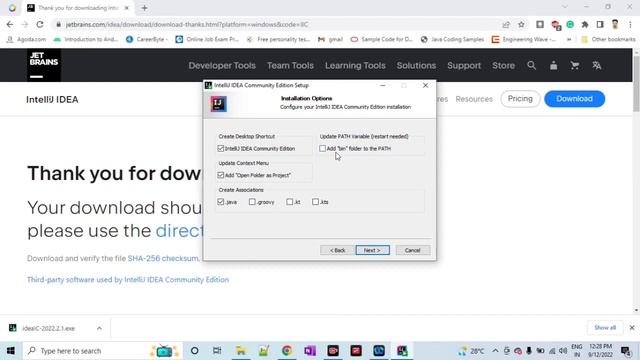Show hidden system tray icons chevron
This screenshot has height=360, width=640.
tap(495, 351)
